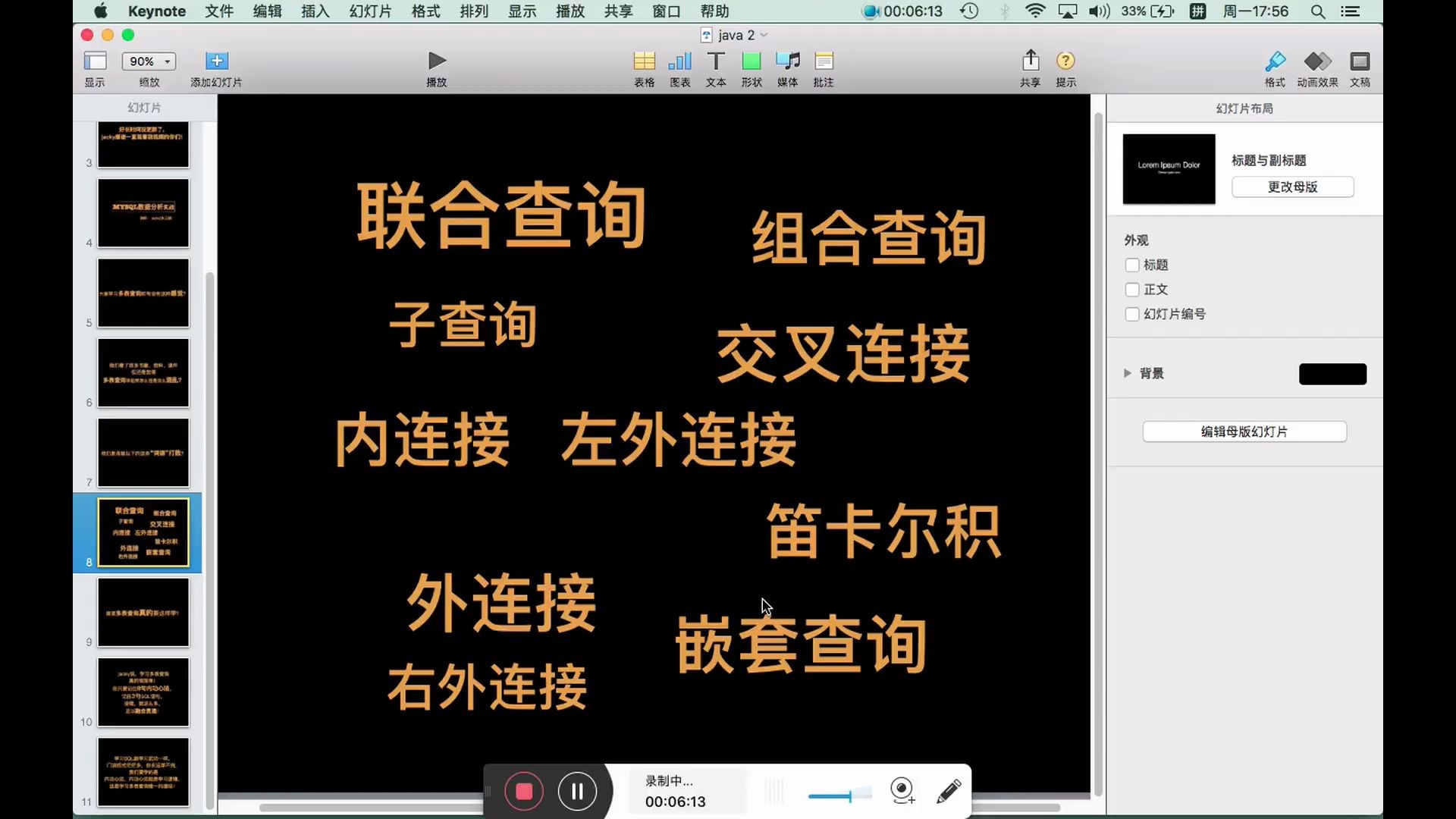Click the volume icon in menu bar
This screenshot has width=1456, height=819.
1099,11
